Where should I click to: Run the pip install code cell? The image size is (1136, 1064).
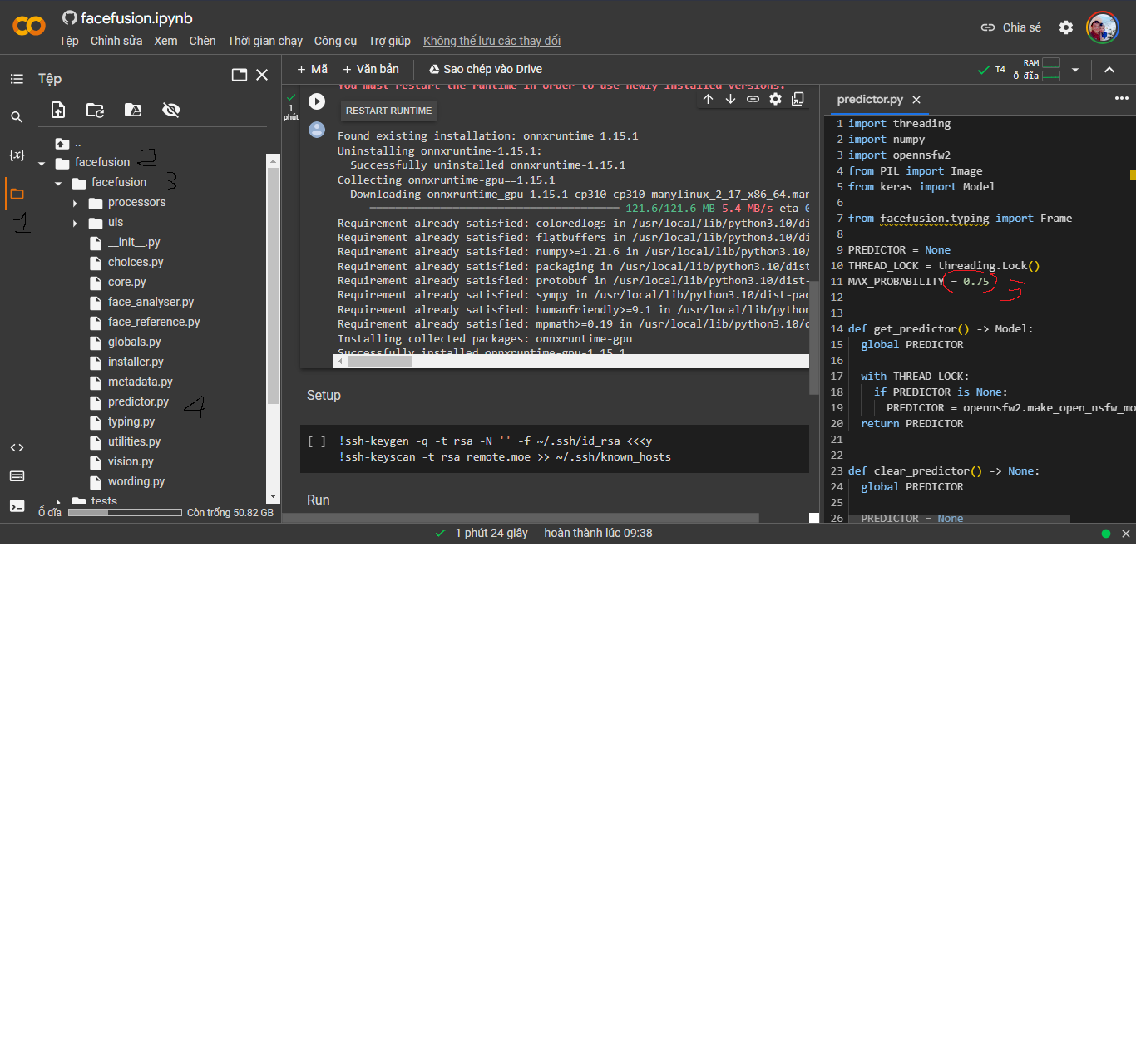[x=317, y=101]
